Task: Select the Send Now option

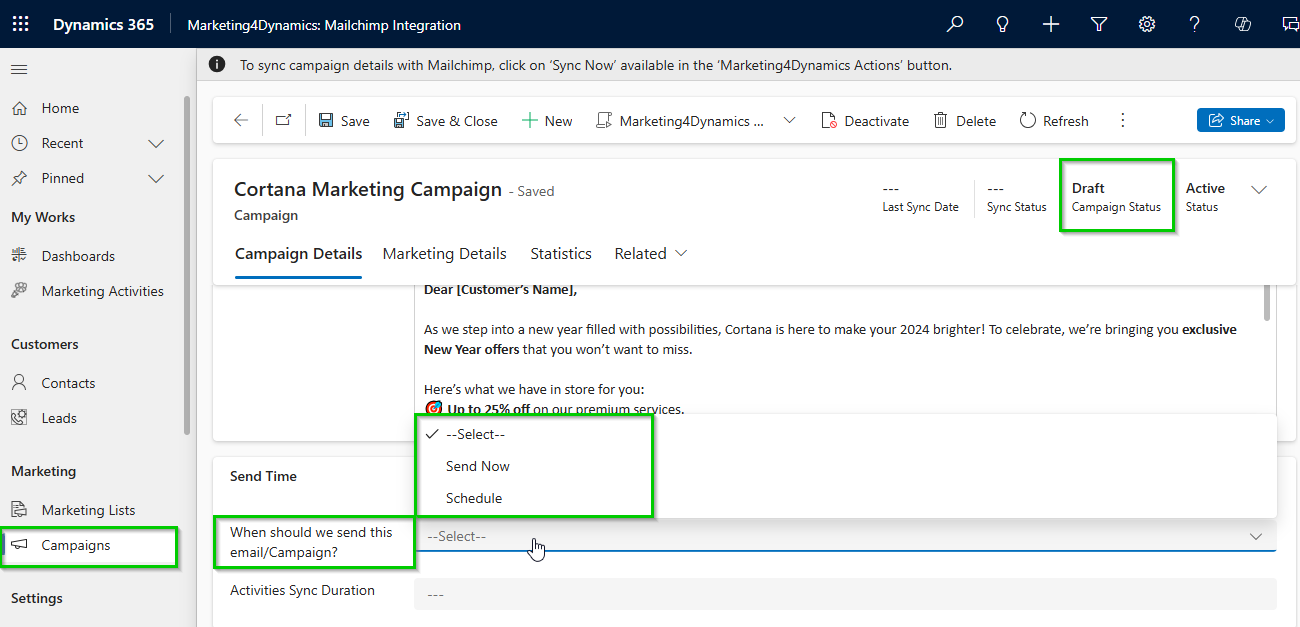Action: [x=477, y=466]
